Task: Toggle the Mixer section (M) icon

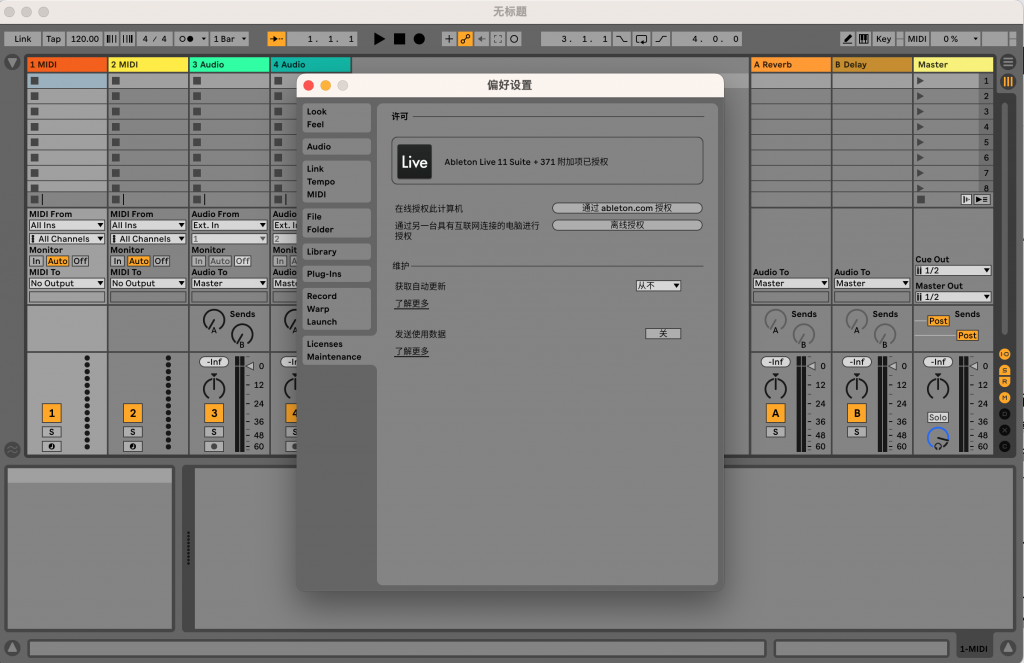Action: click(x=1006, y=397)
